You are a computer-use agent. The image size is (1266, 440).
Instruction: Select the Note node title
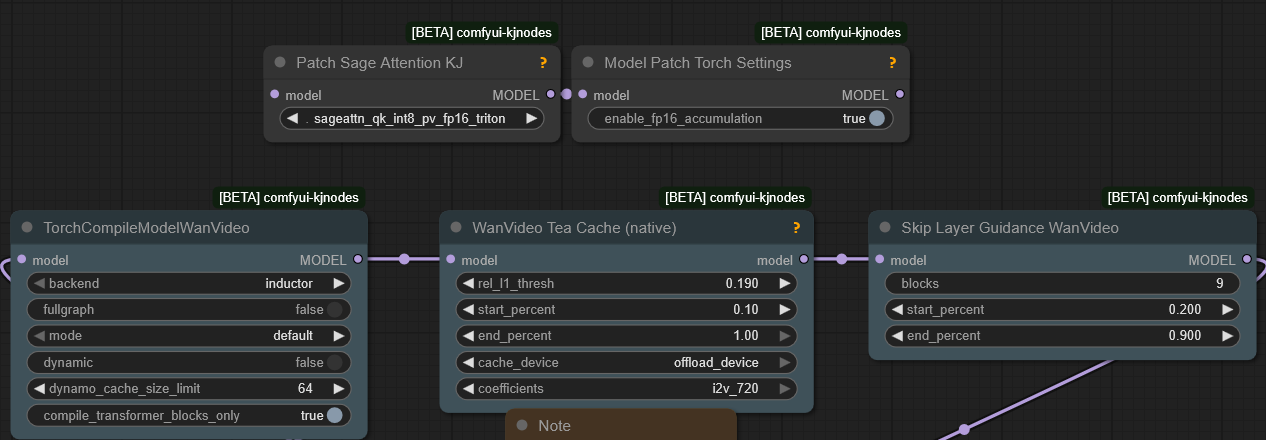[554, 426]
